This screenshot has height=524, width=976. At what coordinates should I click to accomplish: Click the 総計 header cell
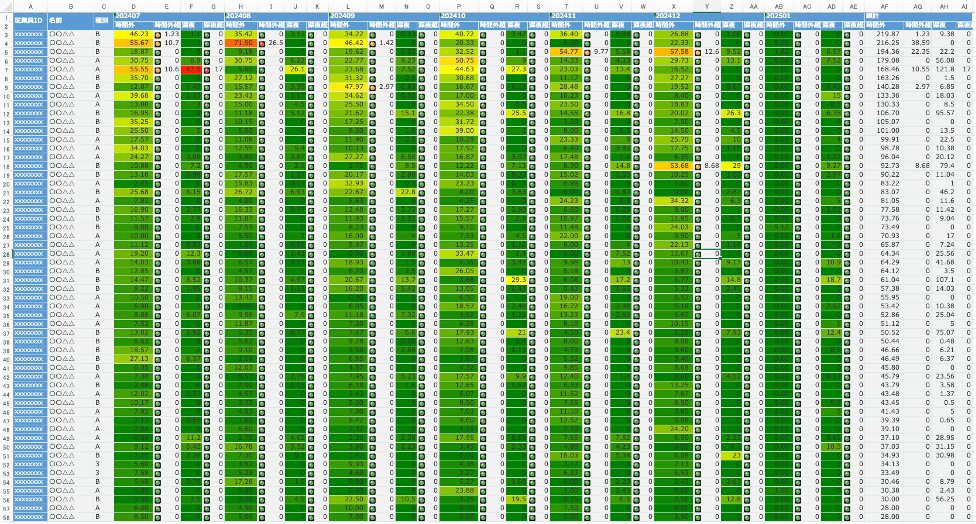point(874,17)
